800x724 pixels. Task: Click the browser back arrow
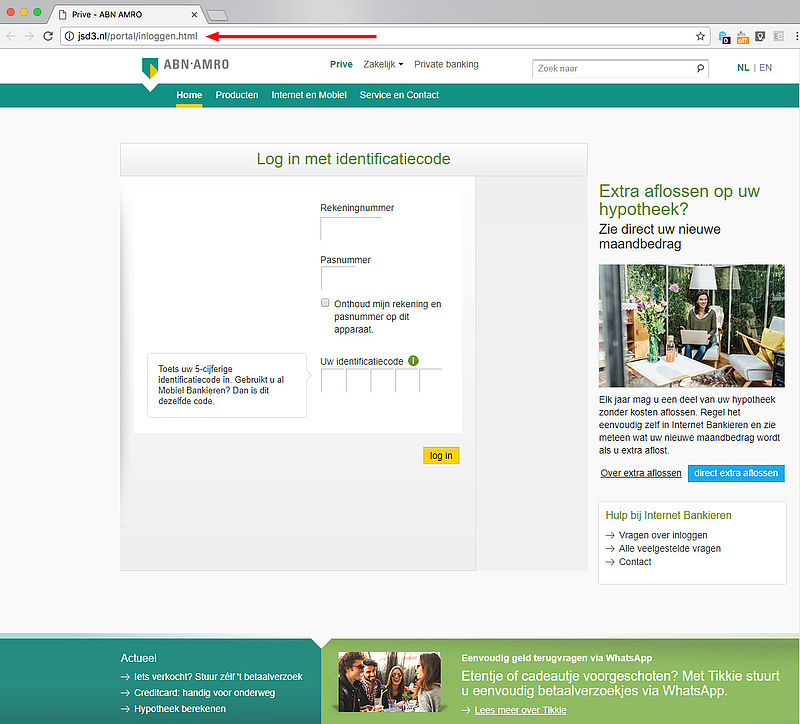[x=11, y=36]
